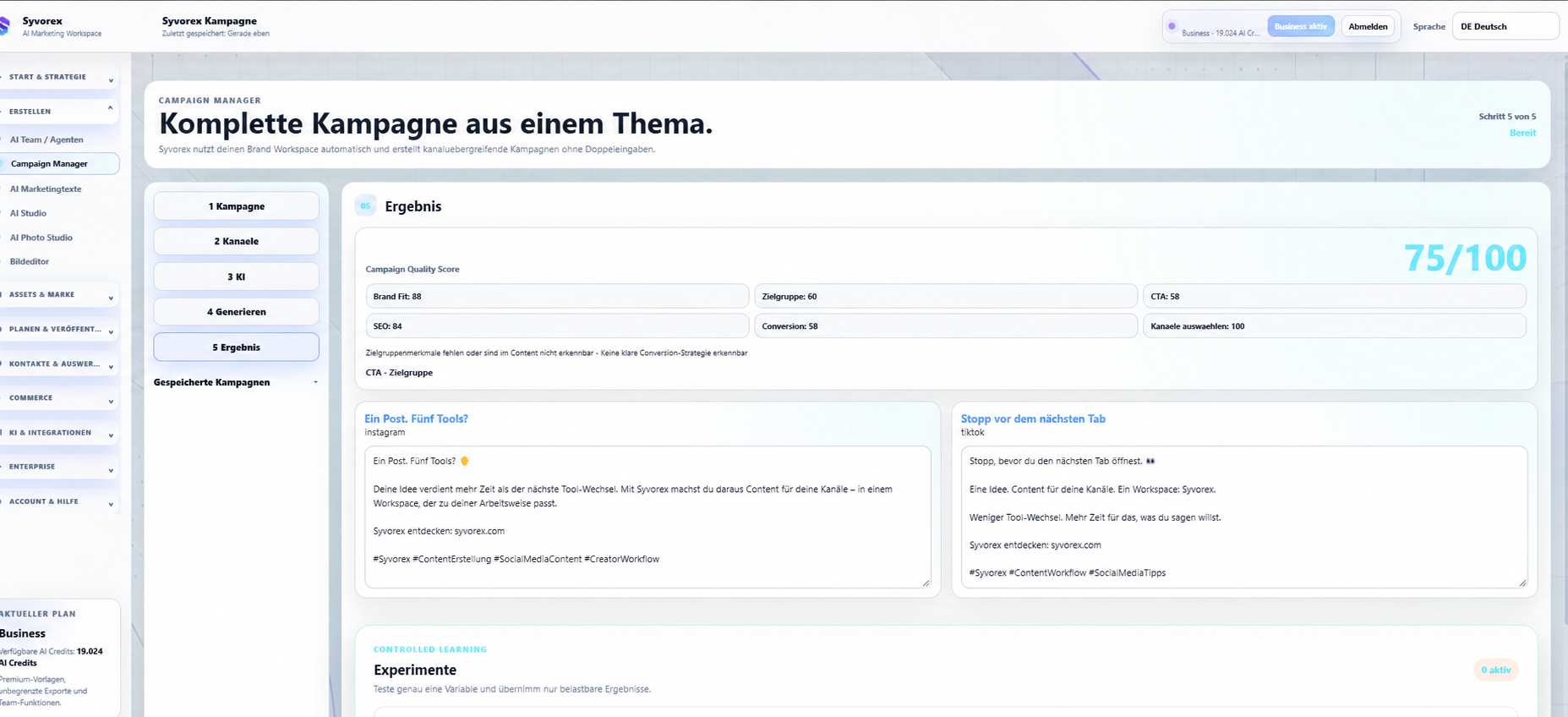This screenshot has width=1568, height=717.
Task: Open the Ein Post. Fünf Tools? title link
Action: [416, 419]
